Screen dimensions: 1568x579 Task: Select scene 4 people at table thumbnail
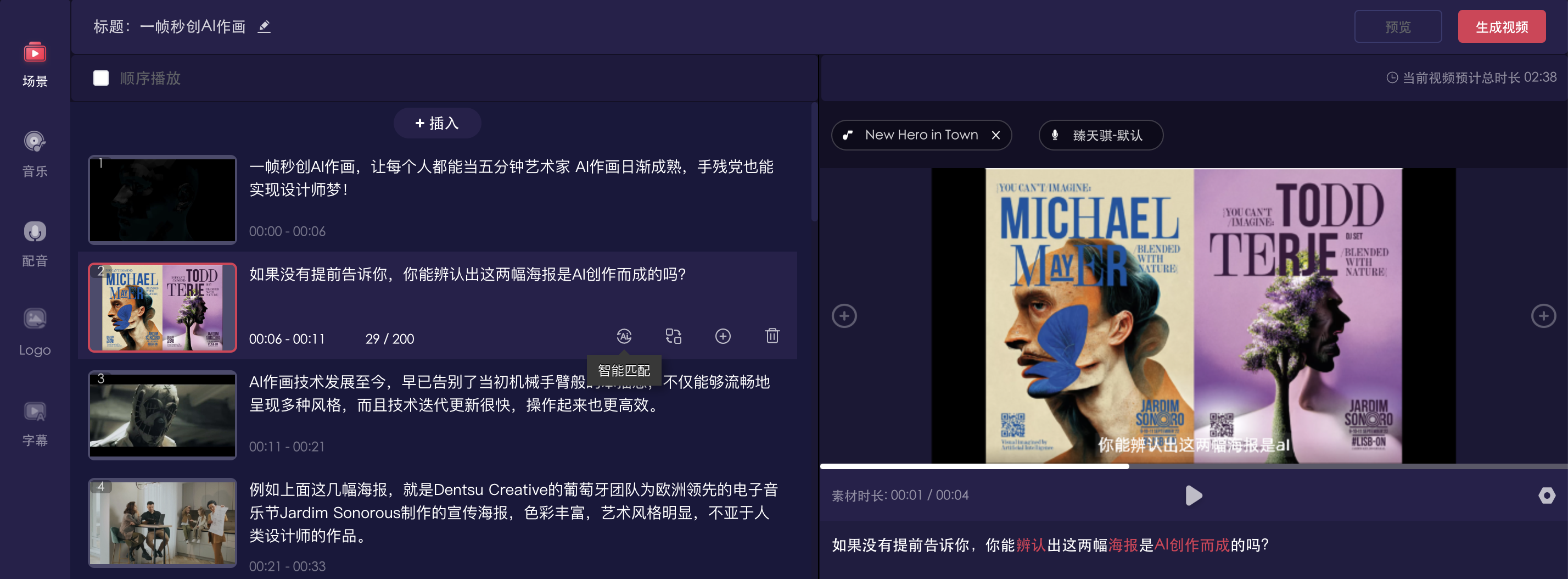[x=163, y=522]
